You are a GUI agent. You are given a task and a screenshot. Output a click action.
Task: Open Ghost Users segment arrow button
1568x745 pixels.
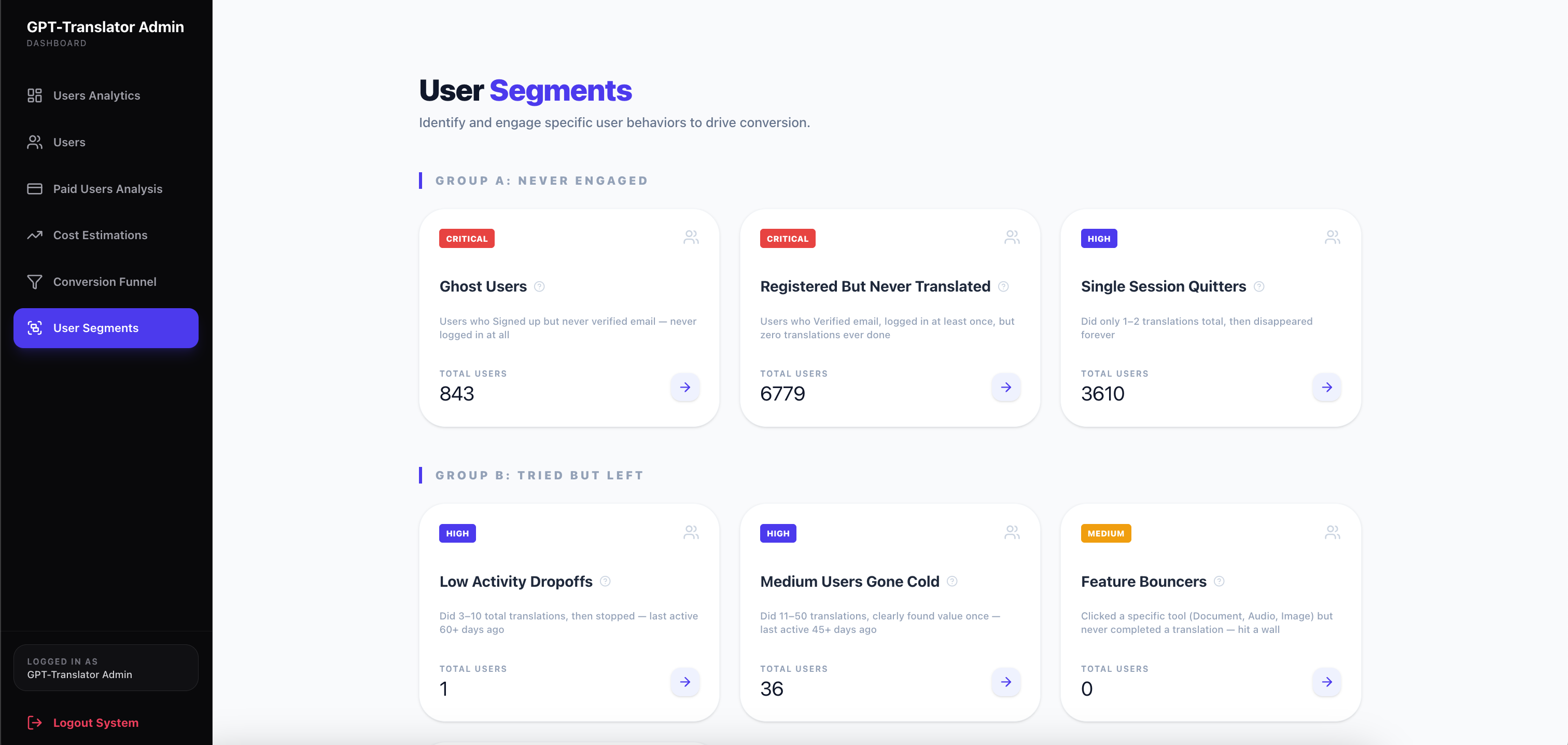(x=685, y=388)
